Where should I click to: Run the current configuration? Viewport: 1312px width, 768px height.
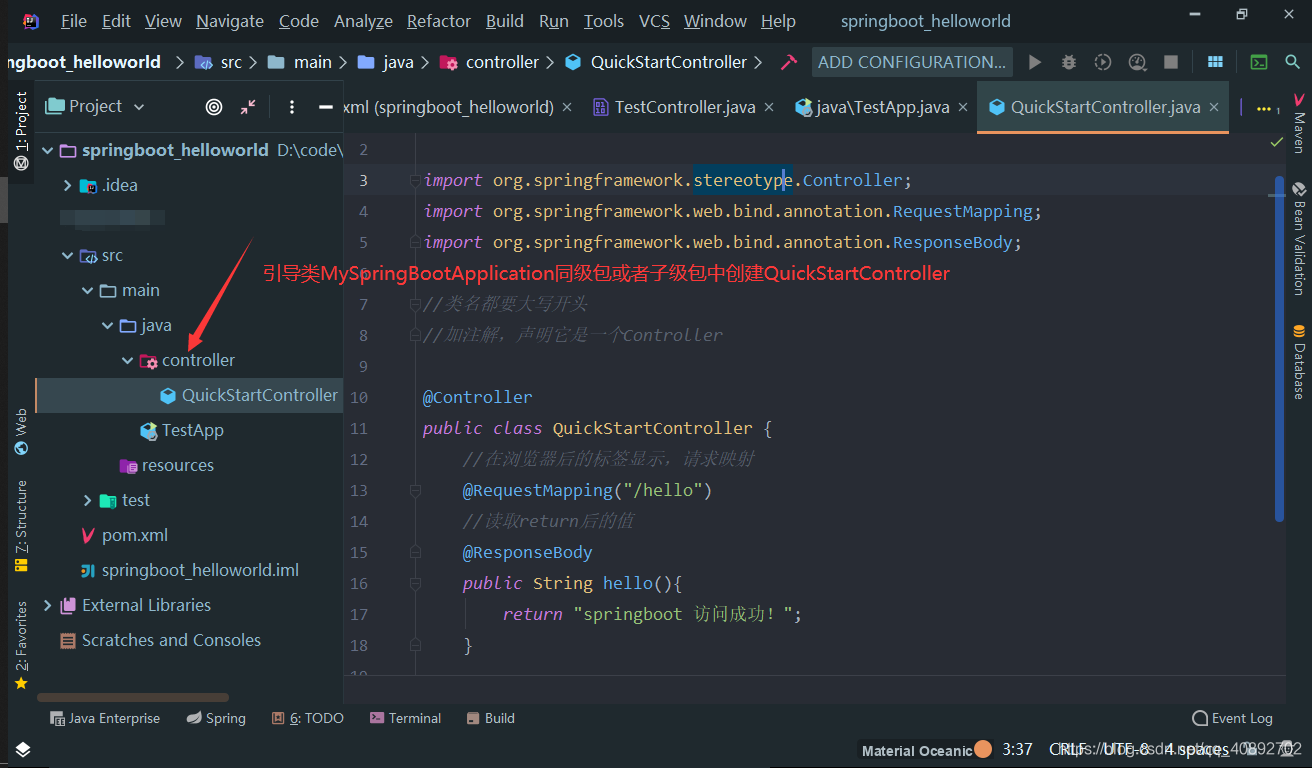1035,62
